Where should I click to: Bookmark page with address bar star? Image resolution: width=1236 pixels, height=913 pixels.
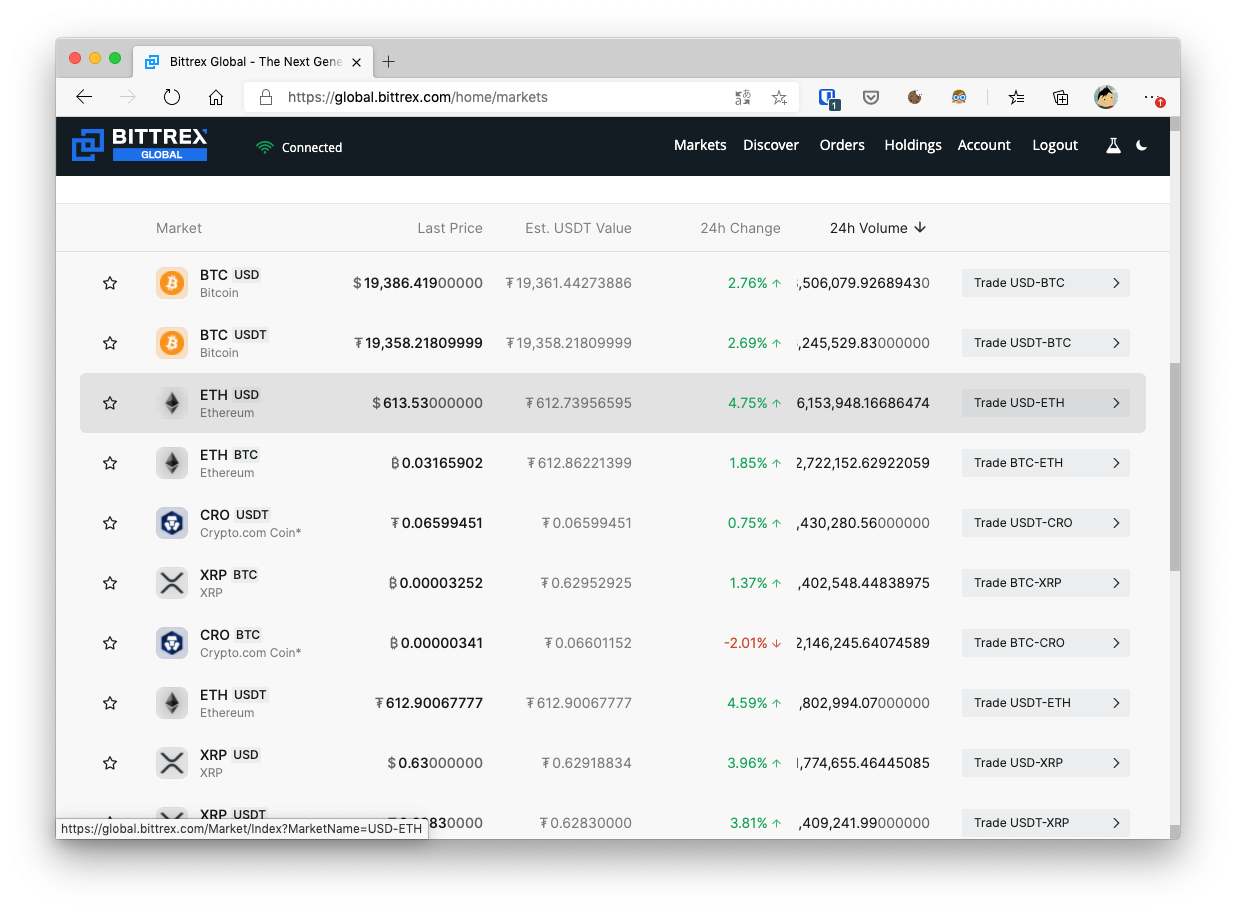tap(779, 97)
